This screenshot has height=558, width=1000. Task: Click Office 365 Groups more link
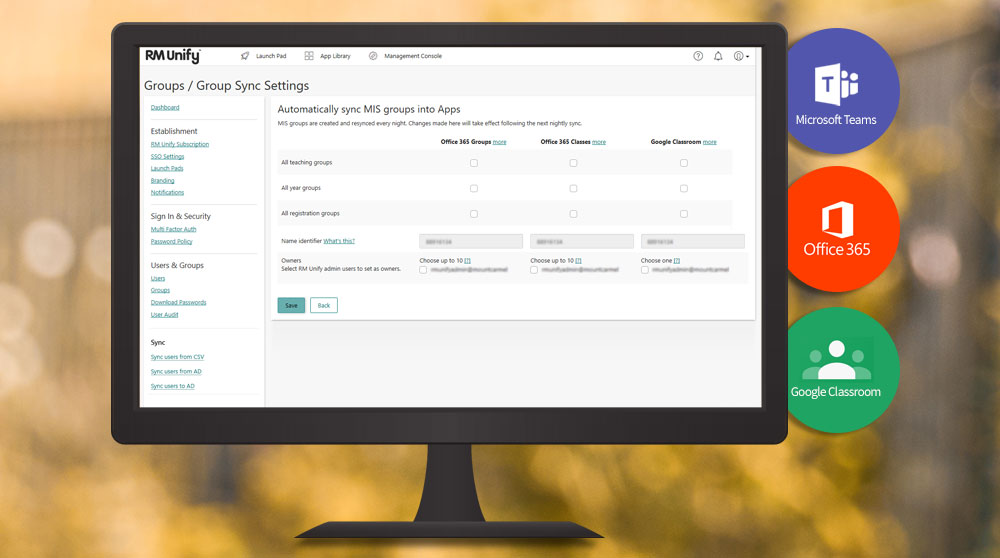(x=499, y=142)
